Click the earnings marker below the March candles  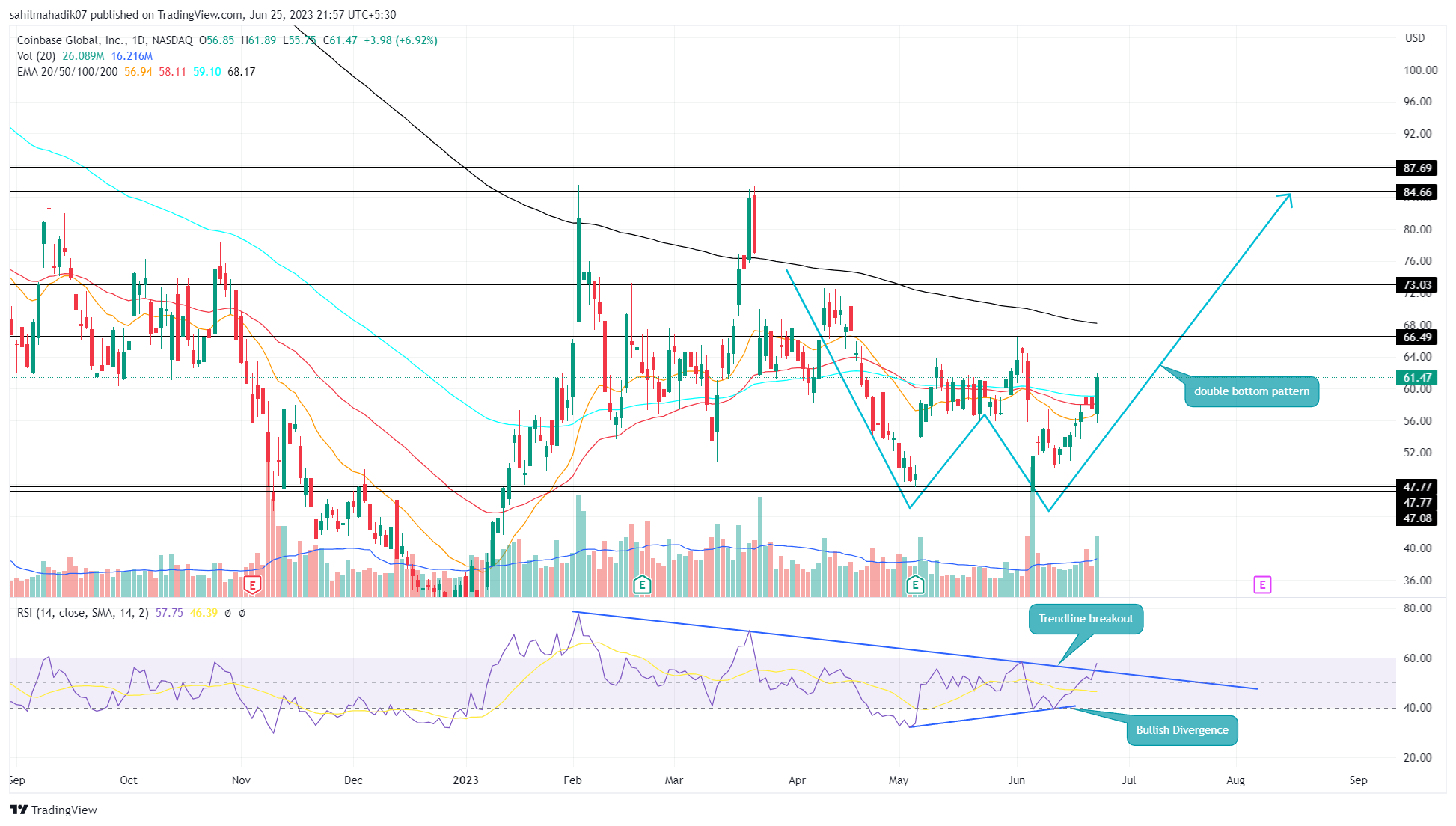[641, 583]
